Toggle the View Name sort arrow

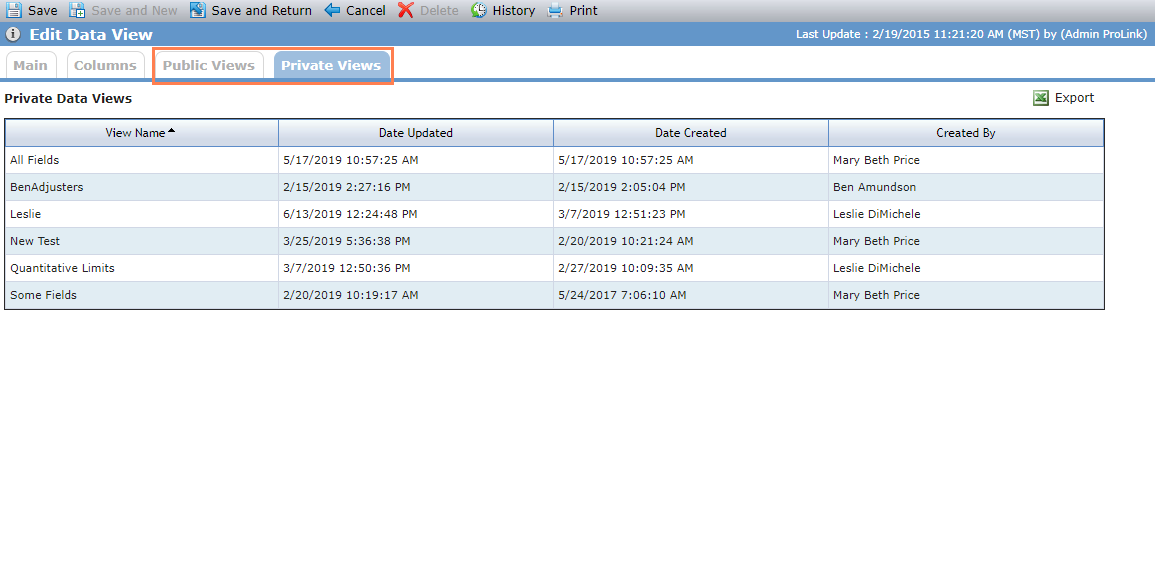pyautogui.click(x=172, y=131)
